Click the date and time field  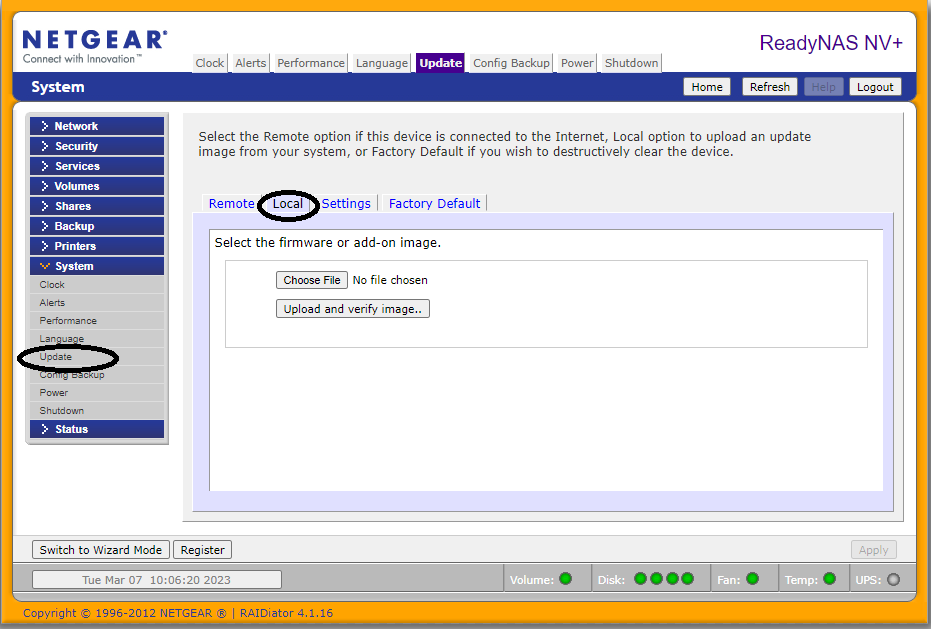[157, 580]
